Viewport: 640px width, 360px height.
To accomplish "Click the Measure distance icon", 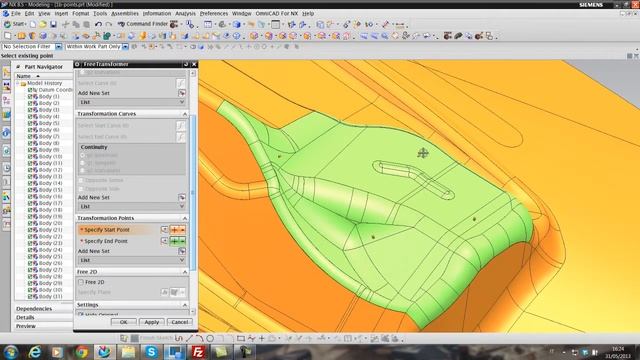I will click(x=399, y=24).
